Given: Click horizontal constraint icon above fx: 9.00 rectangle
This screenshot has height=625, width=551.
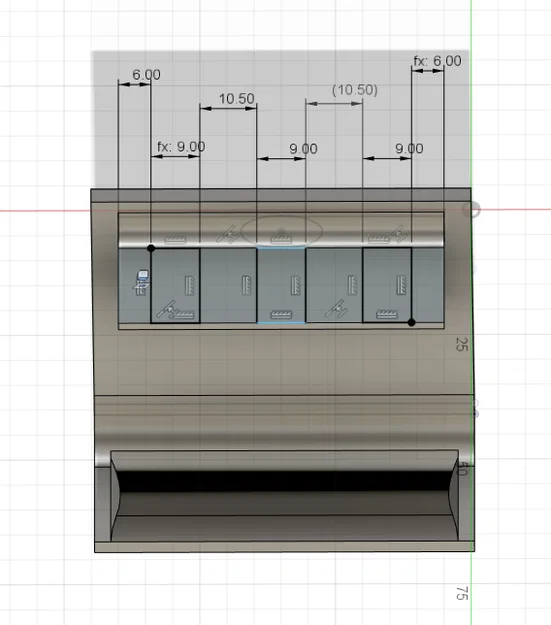Looking at the screenshot, I should point(175,240).
